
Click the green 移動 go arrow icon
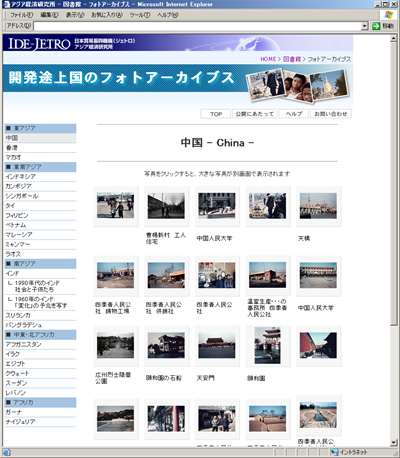(376, 26)
